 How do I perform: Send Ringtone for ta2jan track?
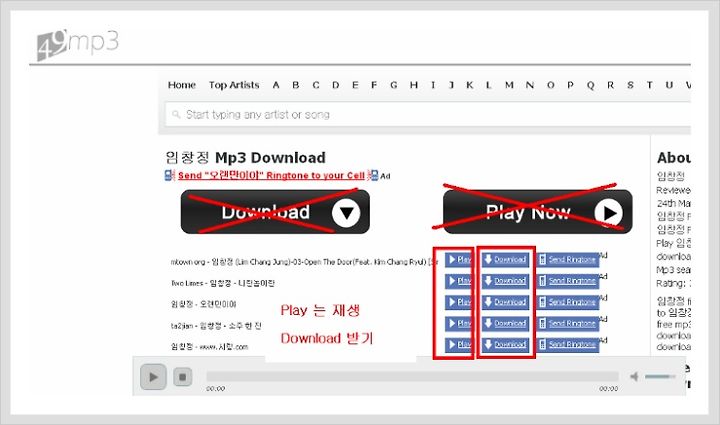(568, 323)
